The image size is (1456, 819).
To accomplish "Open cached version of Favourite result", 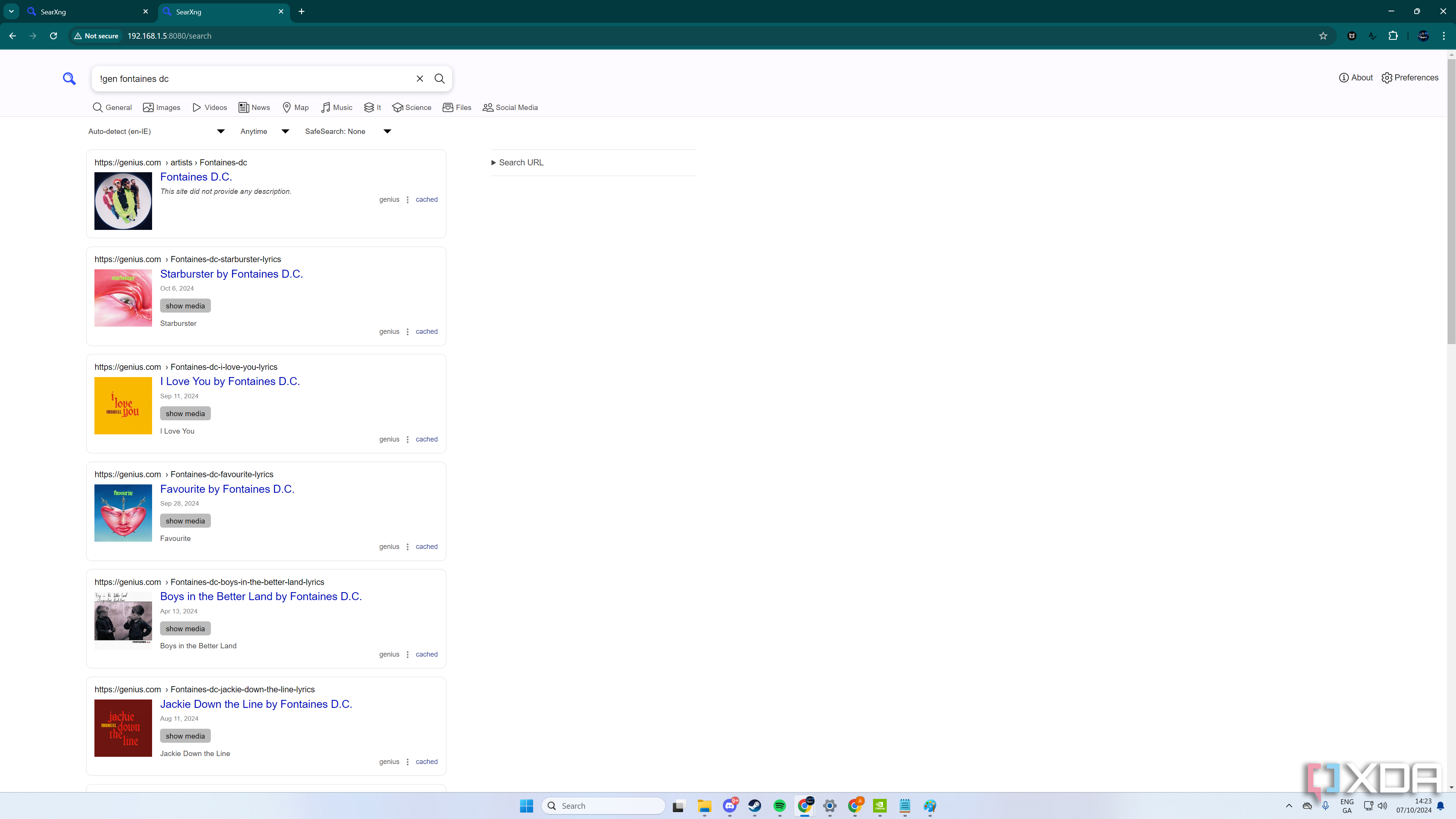I will (x=427, y=547).
